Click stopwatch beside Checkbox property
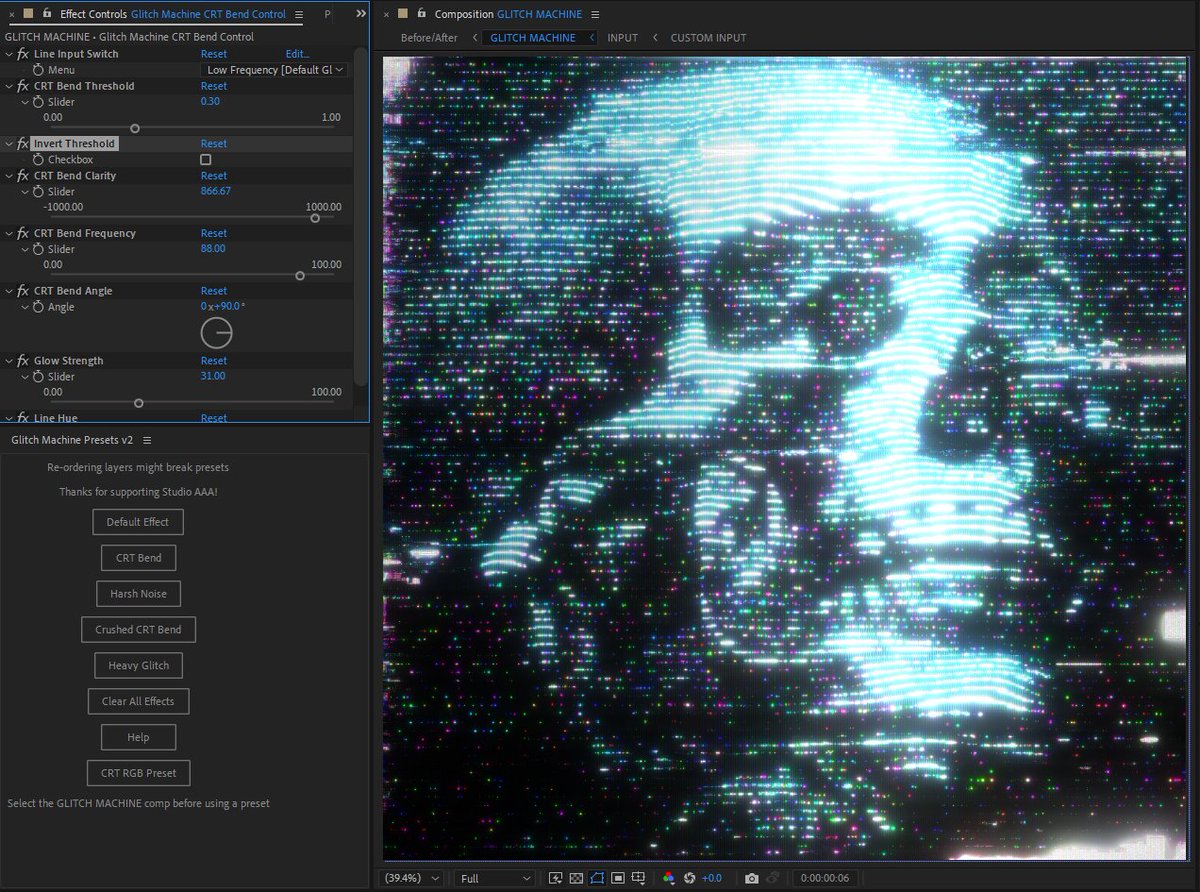 point(38,160)
